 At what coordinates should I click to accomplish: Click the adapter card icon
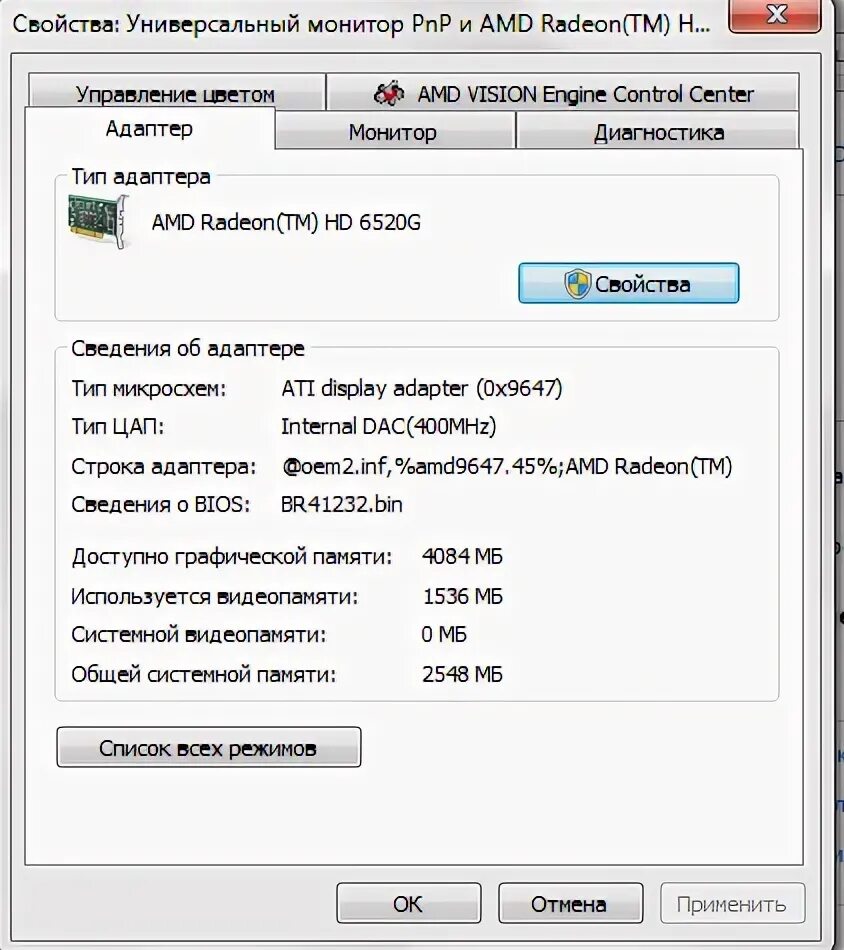99,221
